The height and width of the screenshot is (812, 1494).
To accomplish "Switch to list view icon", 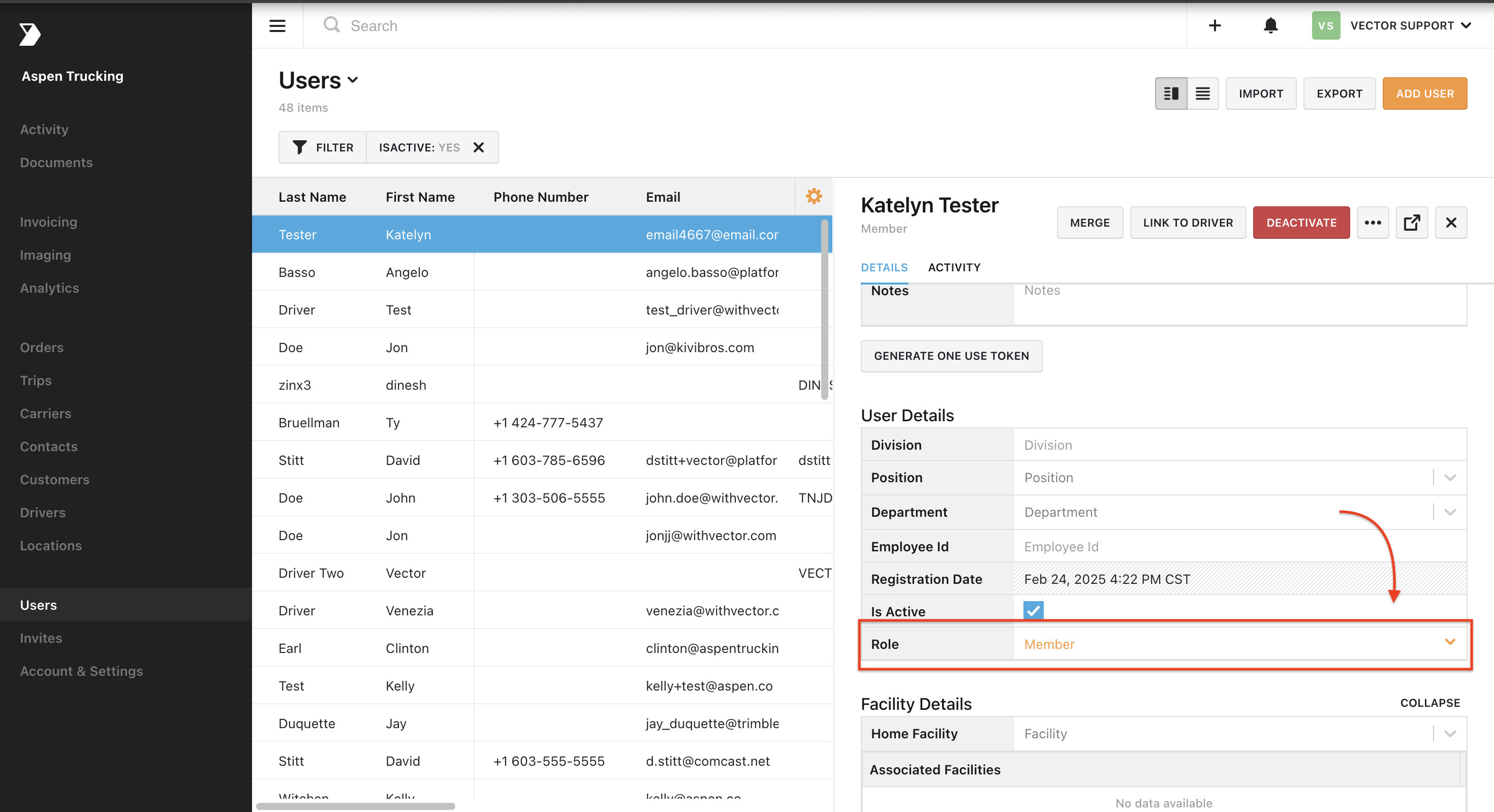I will (1202, 93).
